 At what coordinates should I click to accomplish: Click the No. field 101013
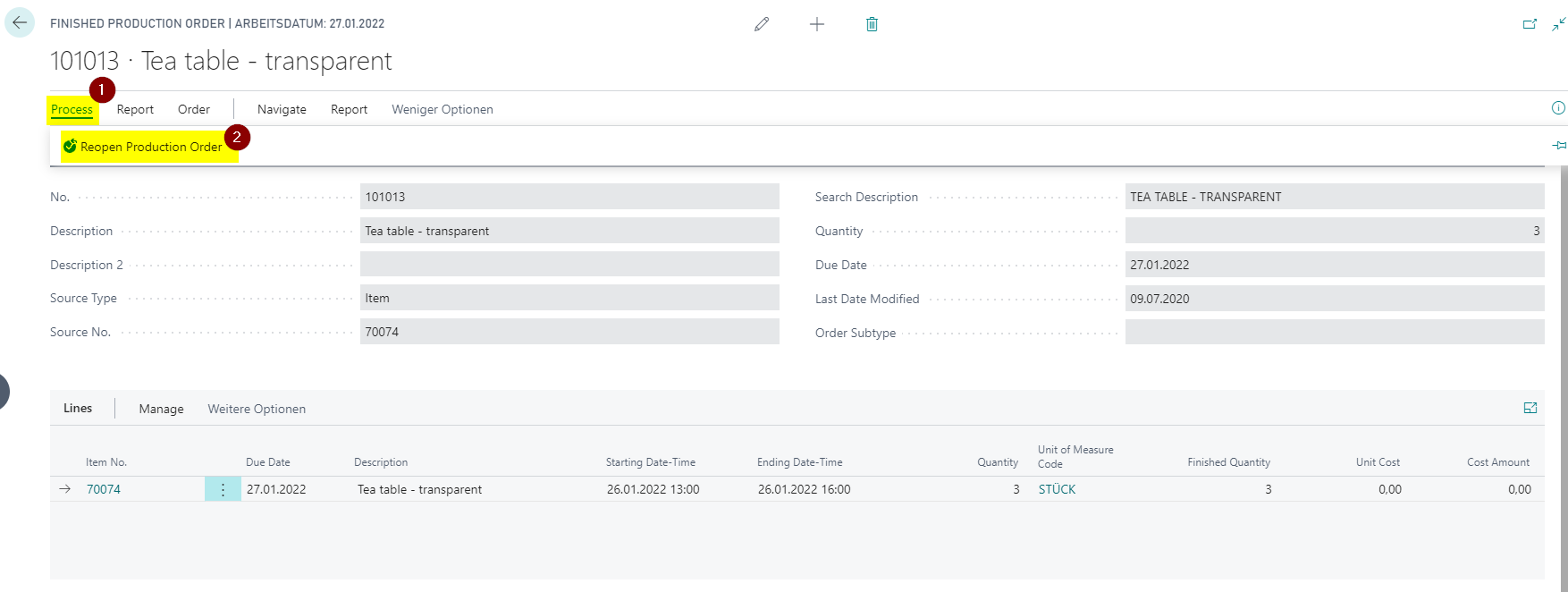click(569, 197)
